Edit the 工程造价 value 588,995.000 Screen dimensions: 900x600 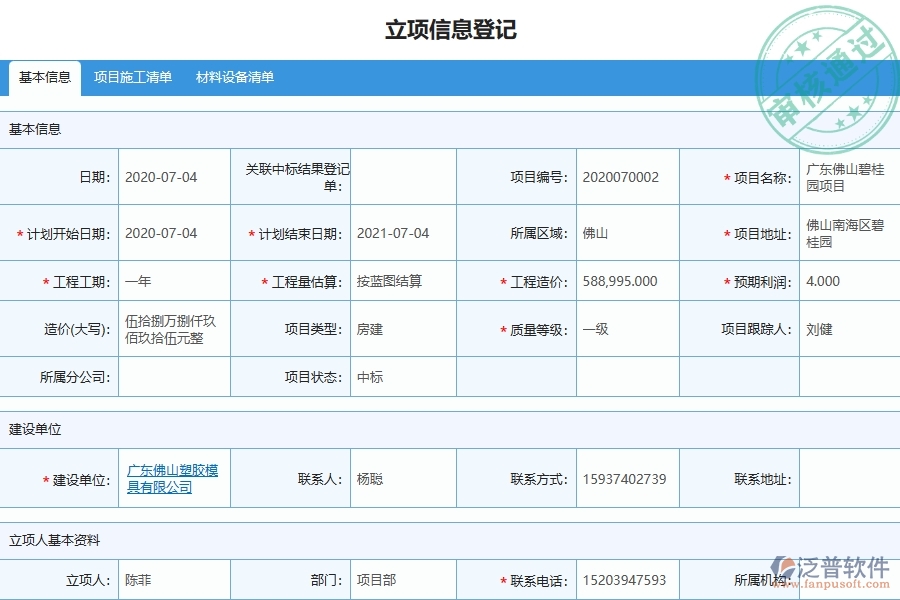[x=627, y=281]
